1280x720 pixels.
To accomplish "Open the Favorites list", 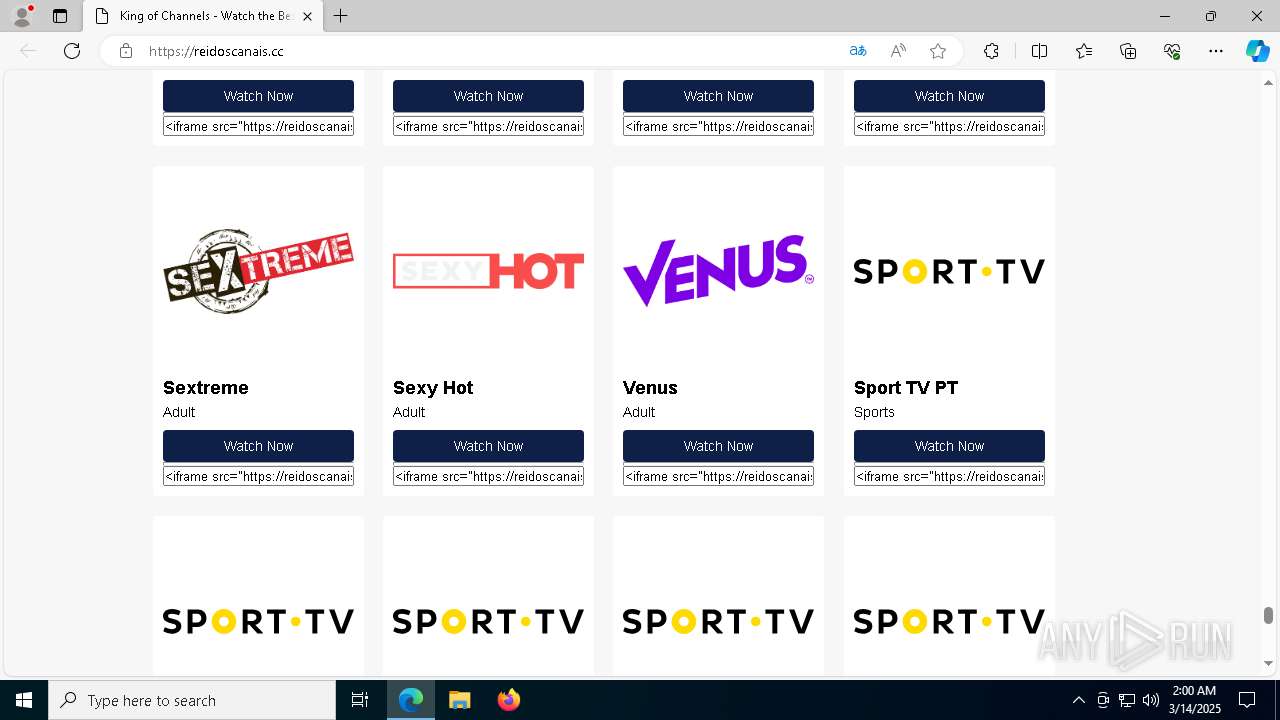I will (1084, 51).
